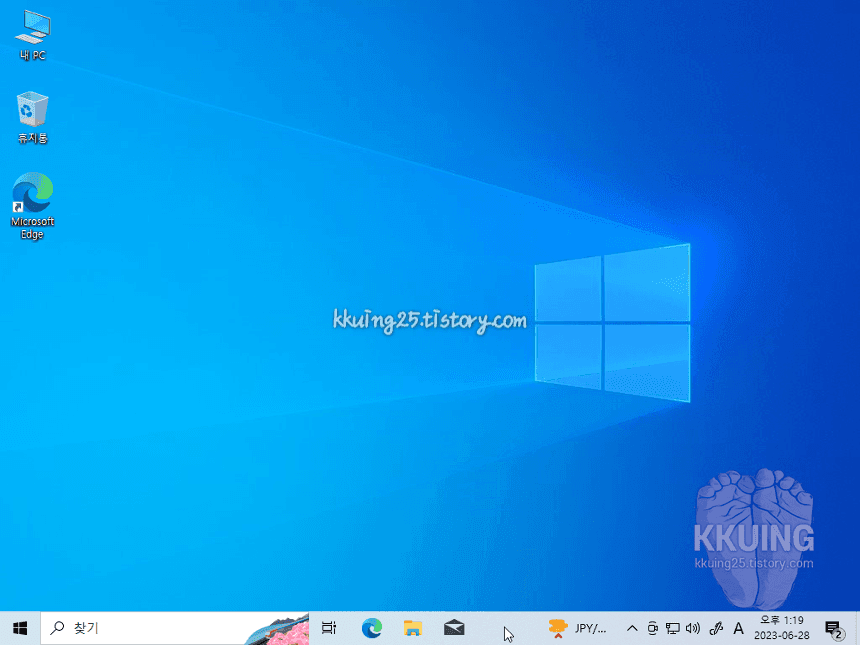860x645 pixels.
Task: Open the volume speaker control
Action: pos(693,629)
